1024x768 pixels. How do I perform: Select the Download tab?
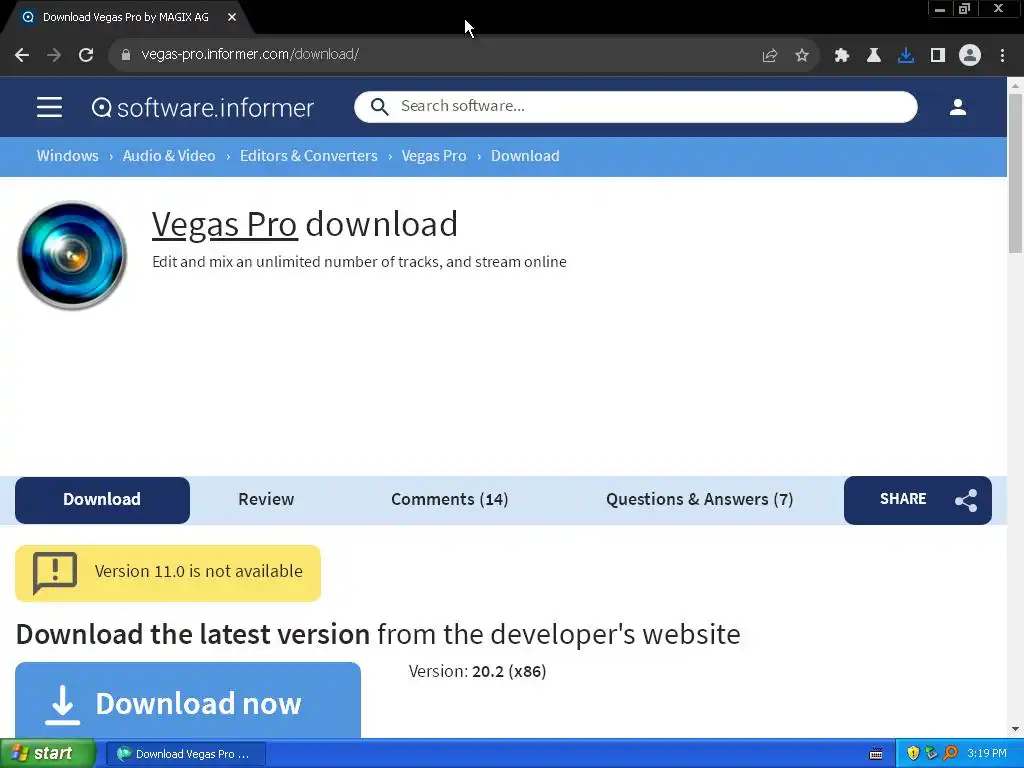coord(102,500)
